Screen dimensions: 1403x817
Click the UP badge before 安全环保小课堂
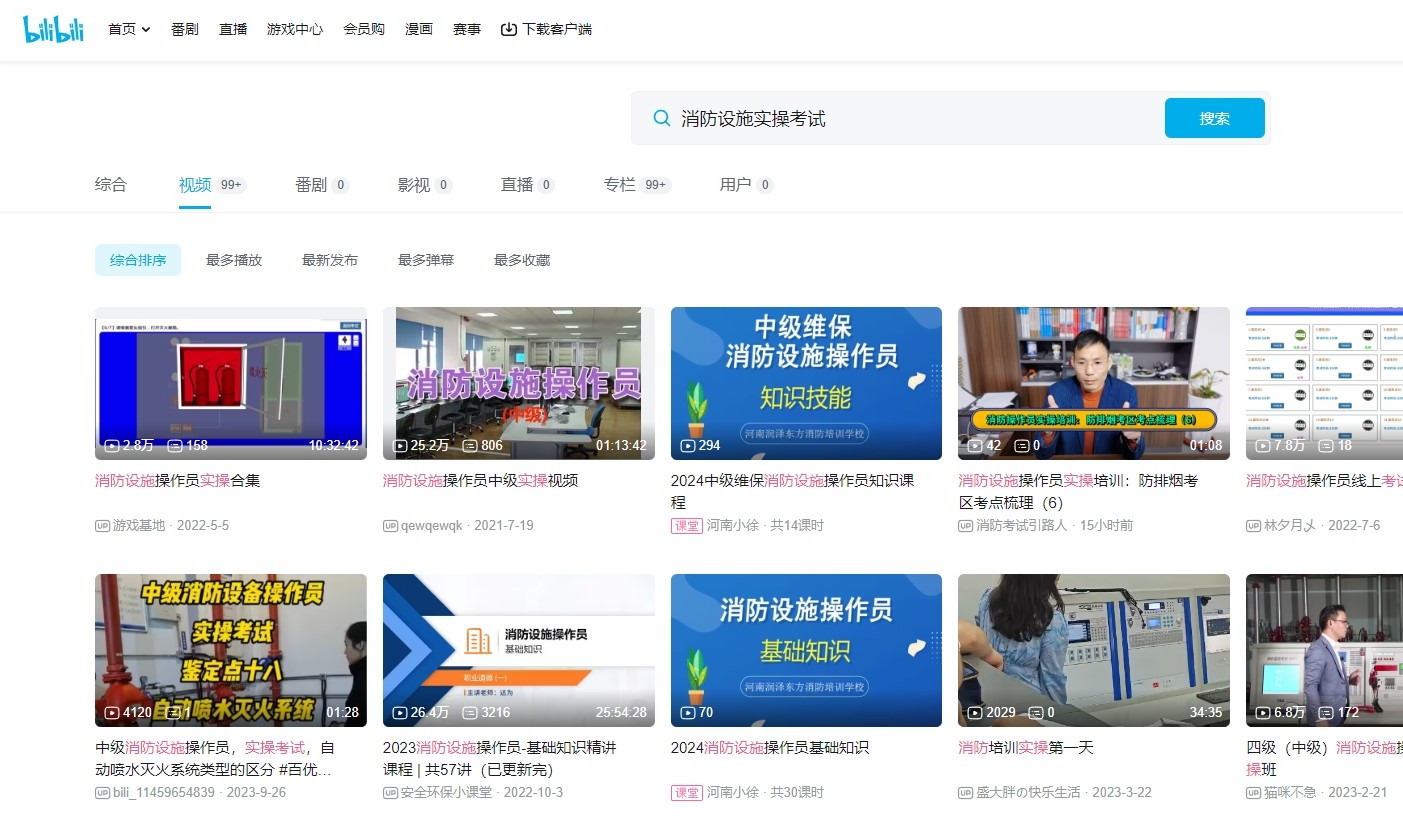(390, 792)
